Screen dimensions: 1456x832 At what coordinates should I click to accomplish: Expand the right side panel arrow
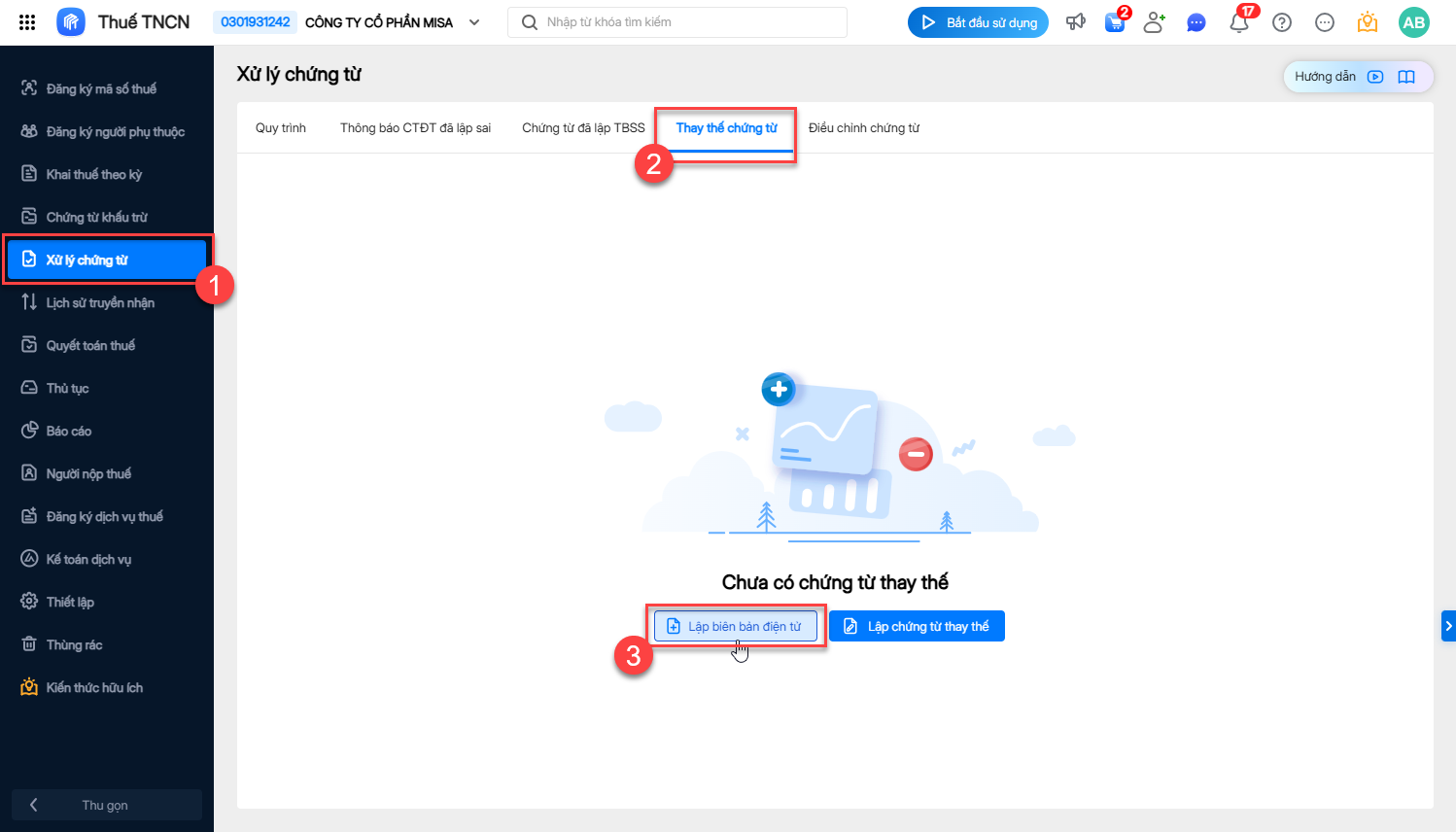click(x=1448, y=626)
